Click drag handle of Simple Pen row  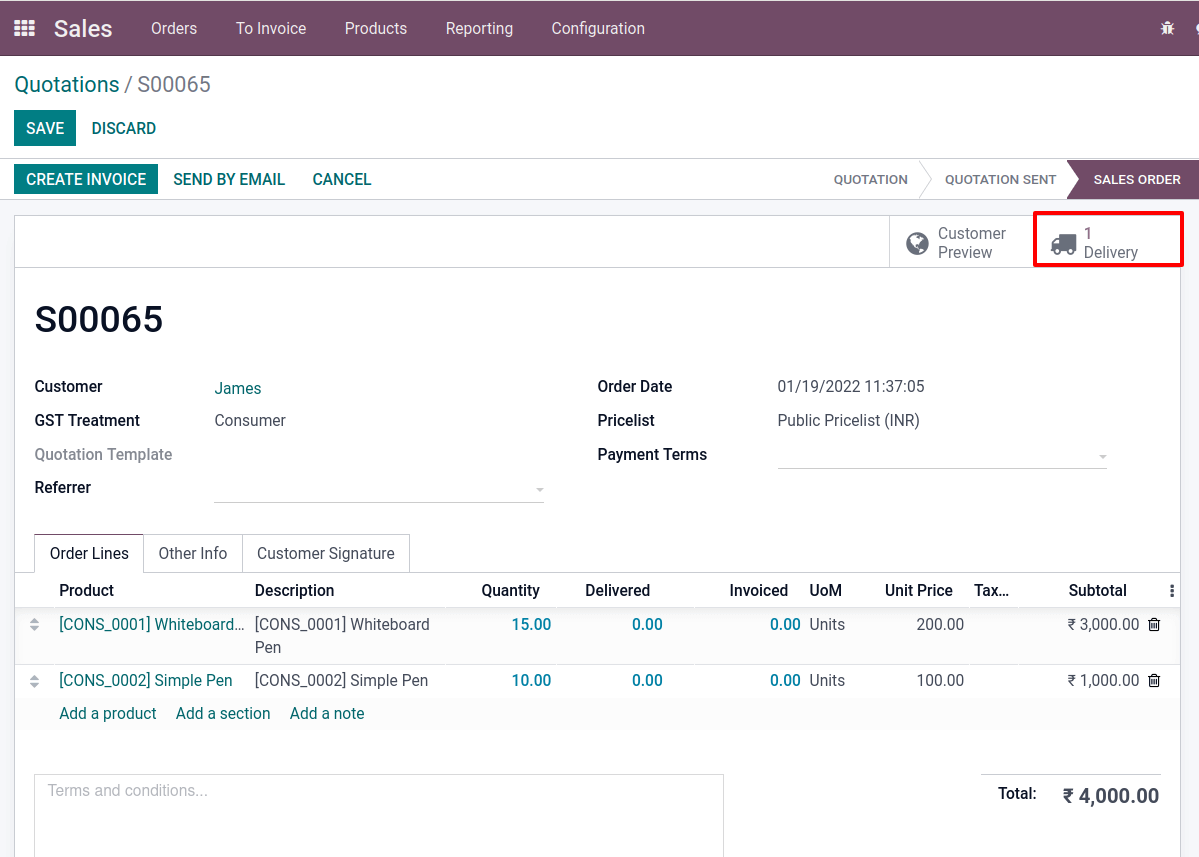click(x=34, y=680)
